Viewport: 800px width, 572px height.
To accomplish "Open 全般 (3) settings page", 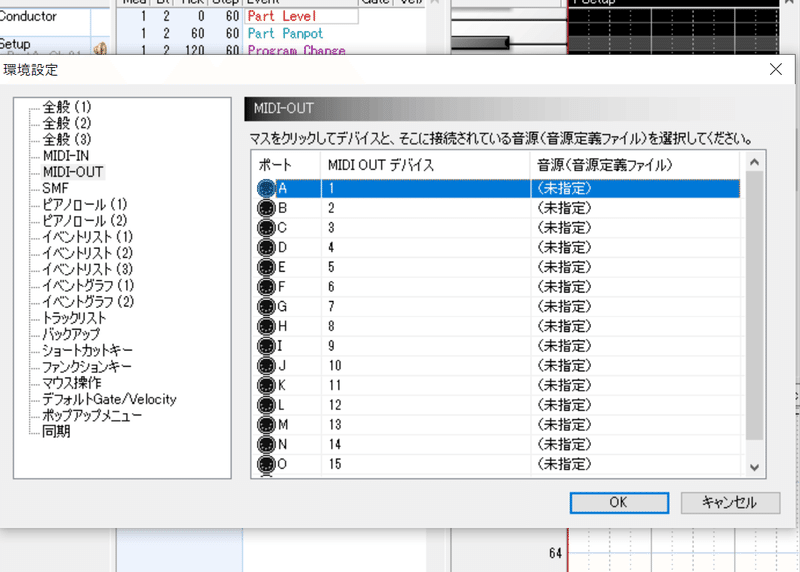I will click(67, 139).
